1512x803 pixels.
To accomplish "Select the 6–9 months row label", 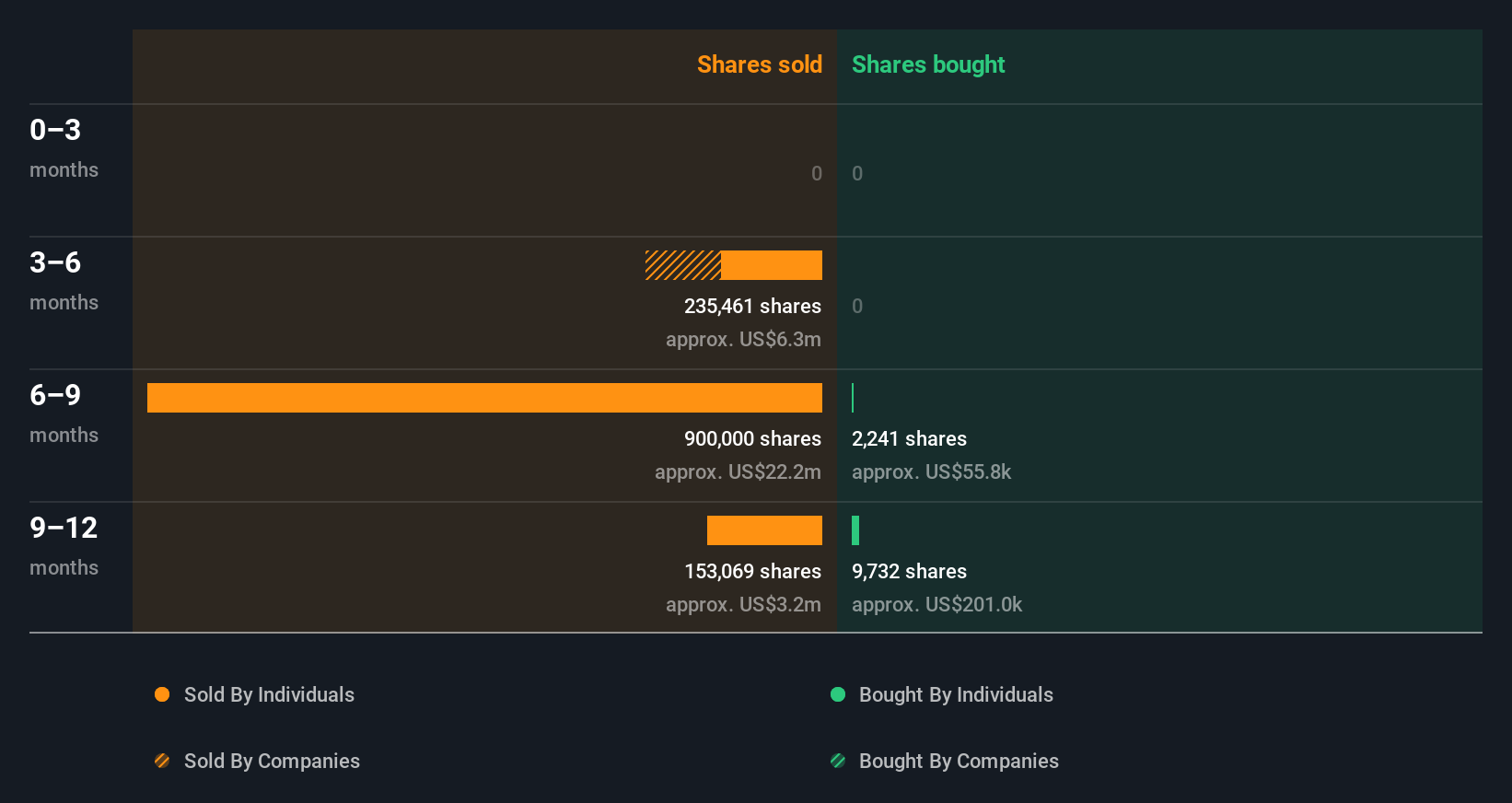I will coord(64,413).
